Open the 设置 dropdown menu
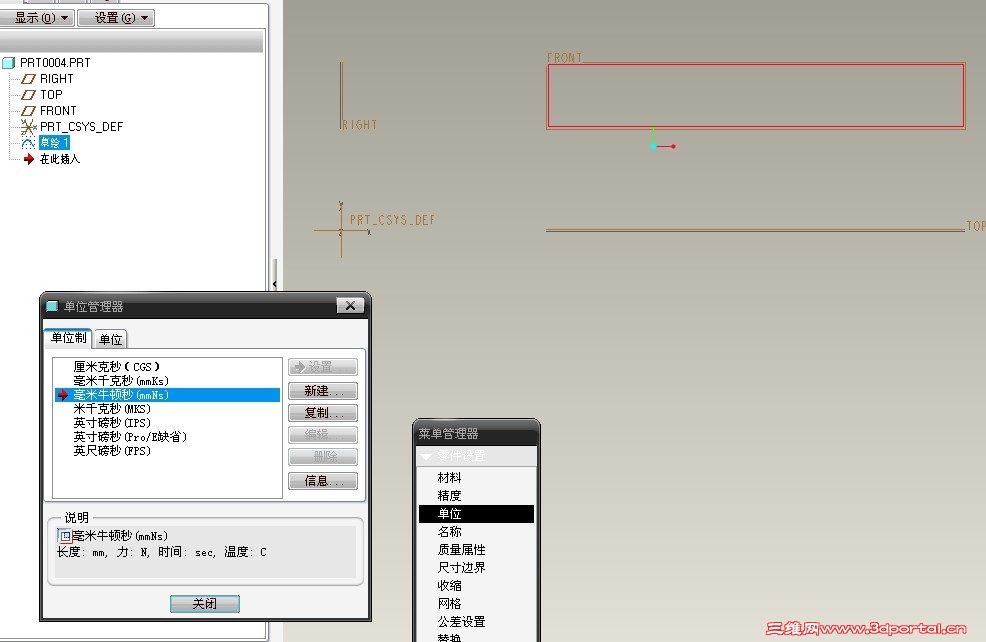The image size is (986, 642). click(116, 18)
